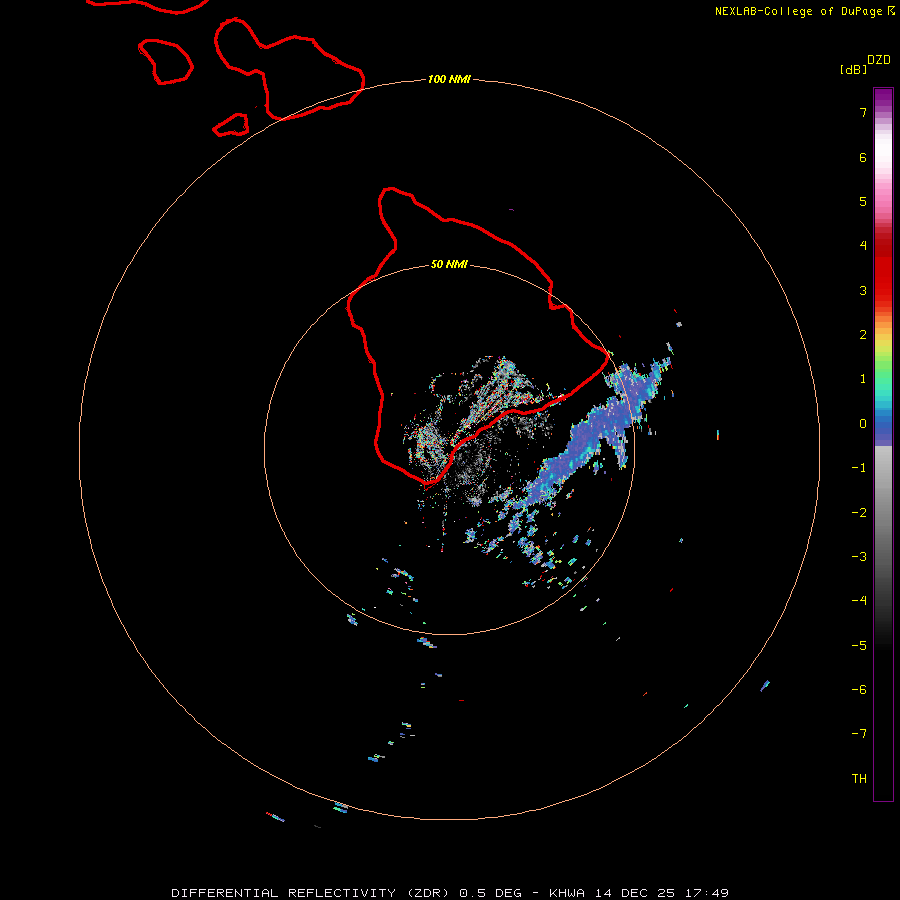Click the [dB] unit label
The image size is (900, 900).
point(853,69)
